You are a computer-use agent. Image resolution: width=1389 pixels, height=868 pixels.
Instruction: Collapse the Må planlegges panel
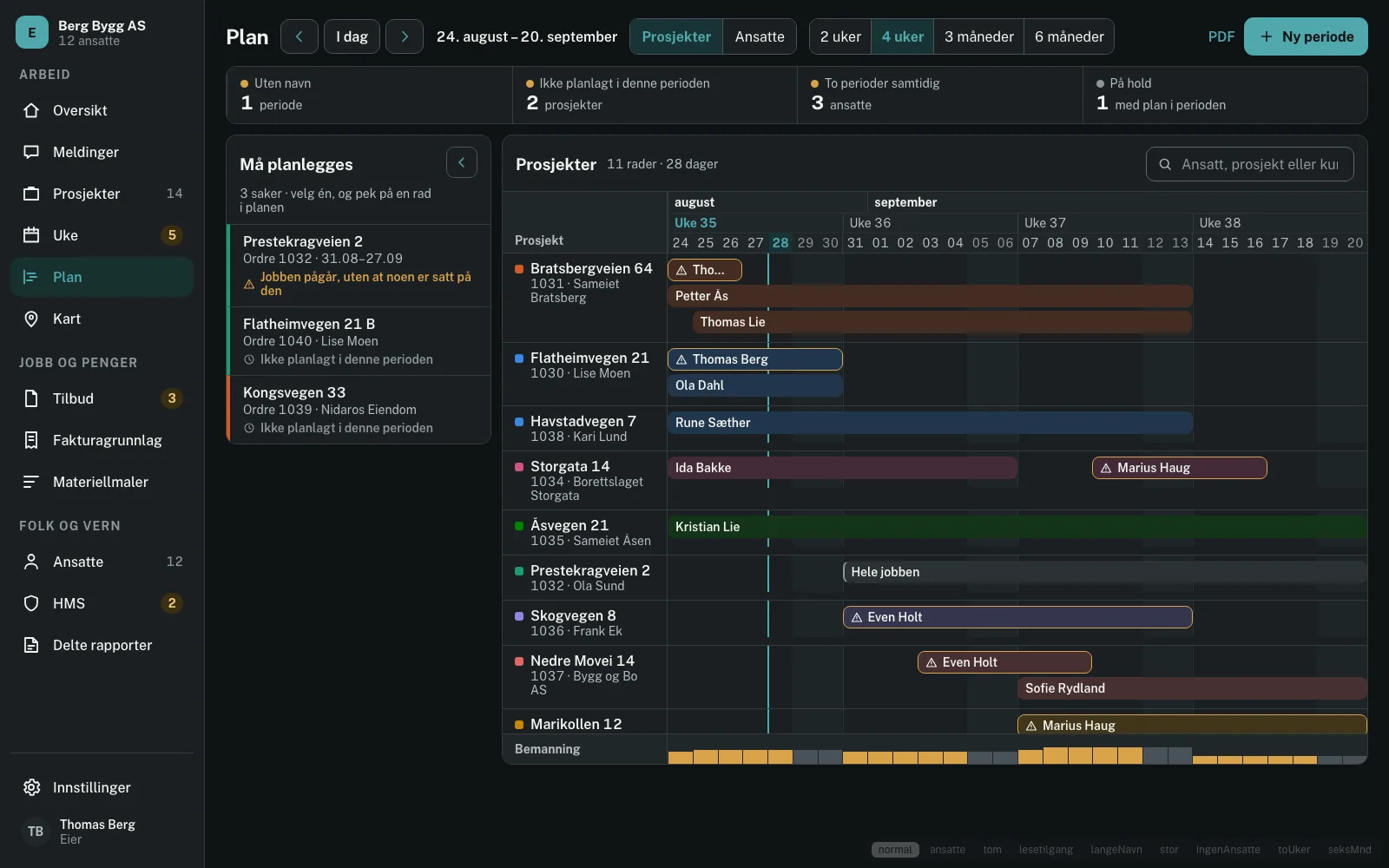462,162
